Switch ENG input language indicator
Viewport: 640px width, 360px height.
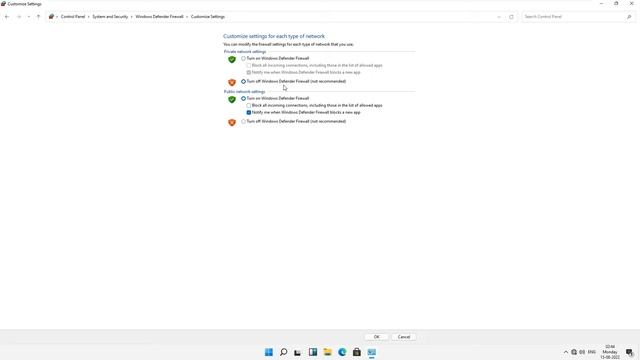click(x=592, y=352)
